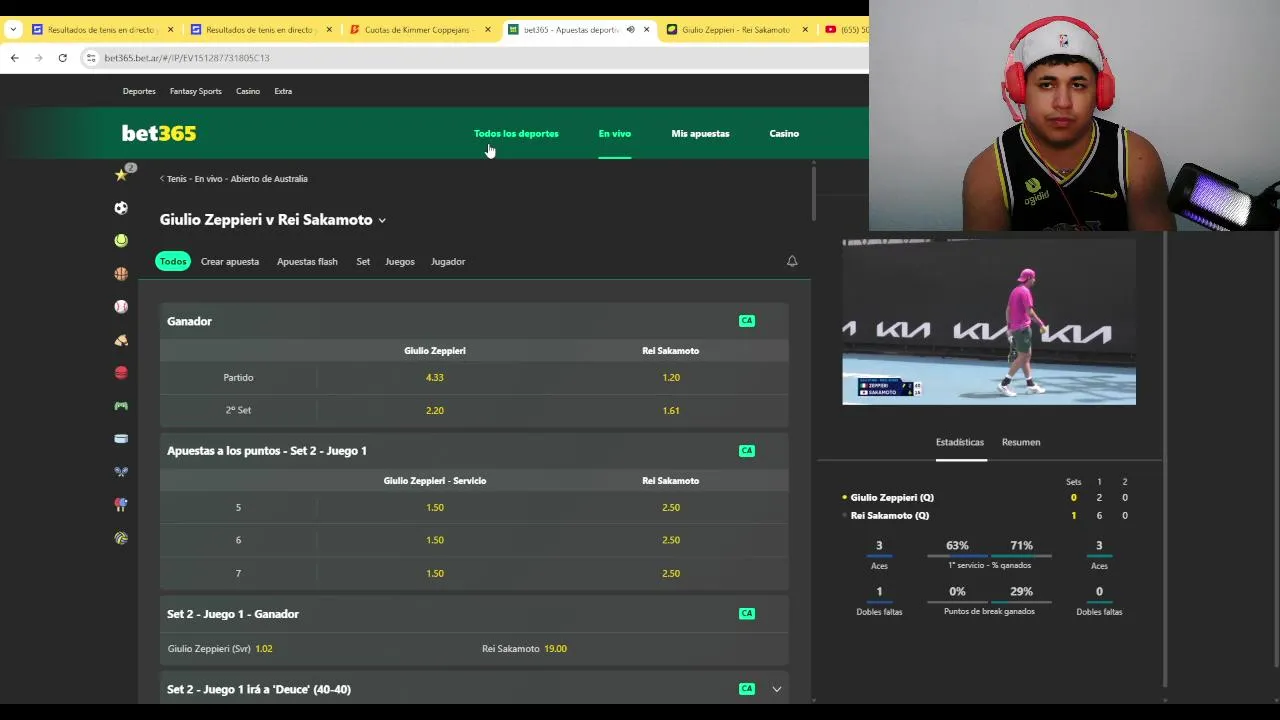
Task: Click CA badge in the Deuce section
Action: [x=747, y=689]
